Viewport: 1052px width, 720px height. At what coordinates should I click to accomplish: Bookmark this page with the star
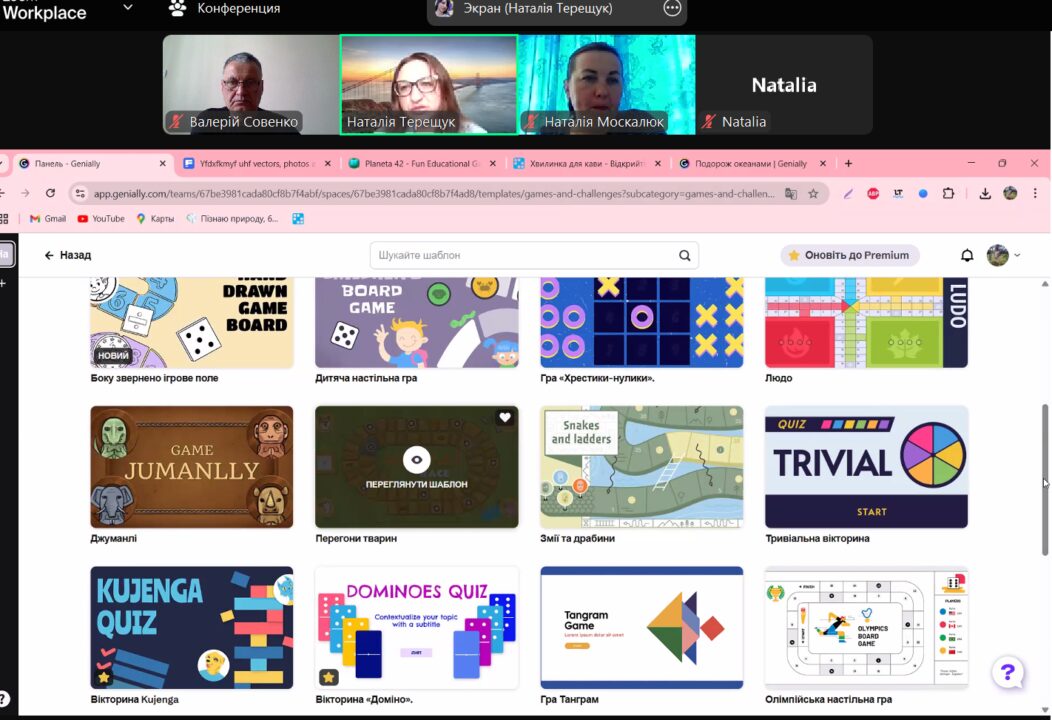point(813,193)
